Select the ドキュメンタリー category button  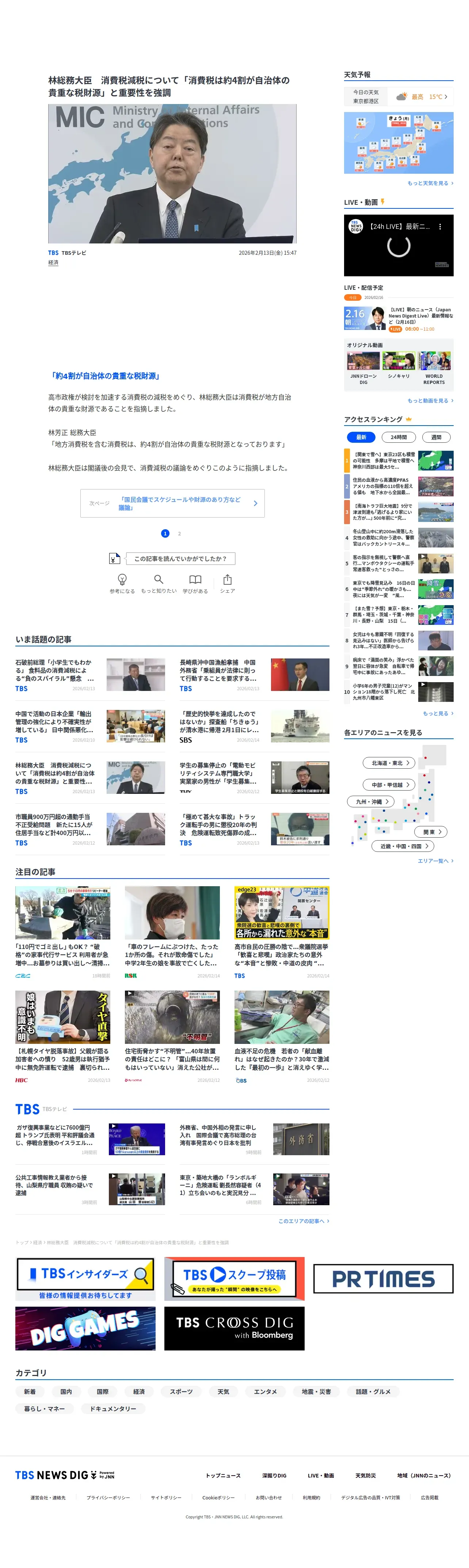tap(113, 1408)
